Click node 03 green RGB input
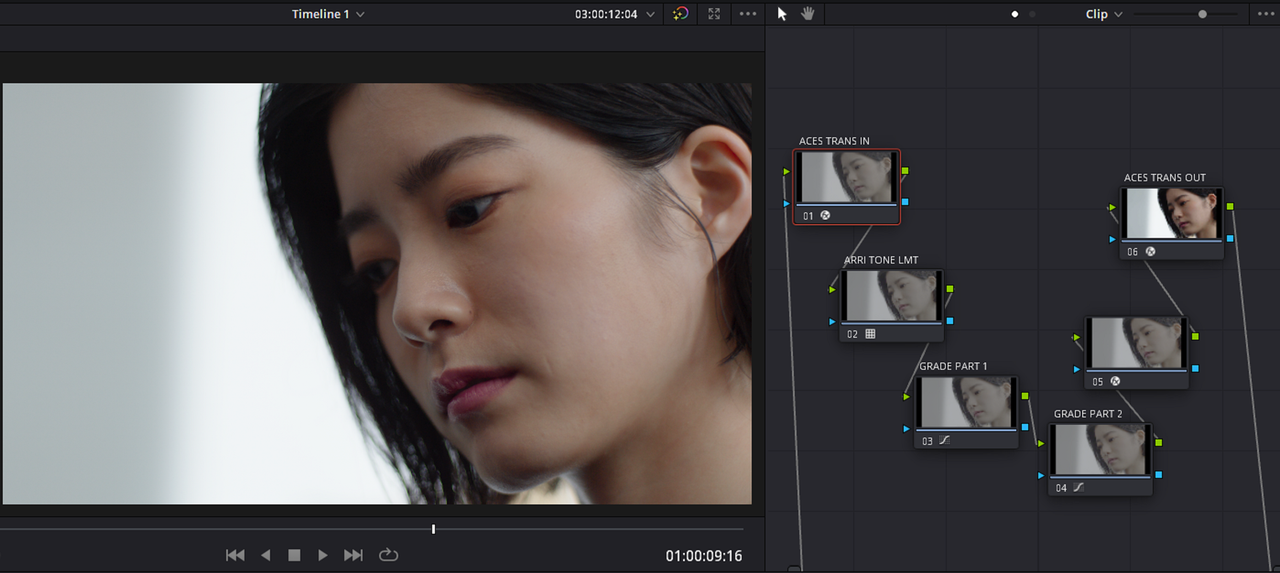 (906, 397)
